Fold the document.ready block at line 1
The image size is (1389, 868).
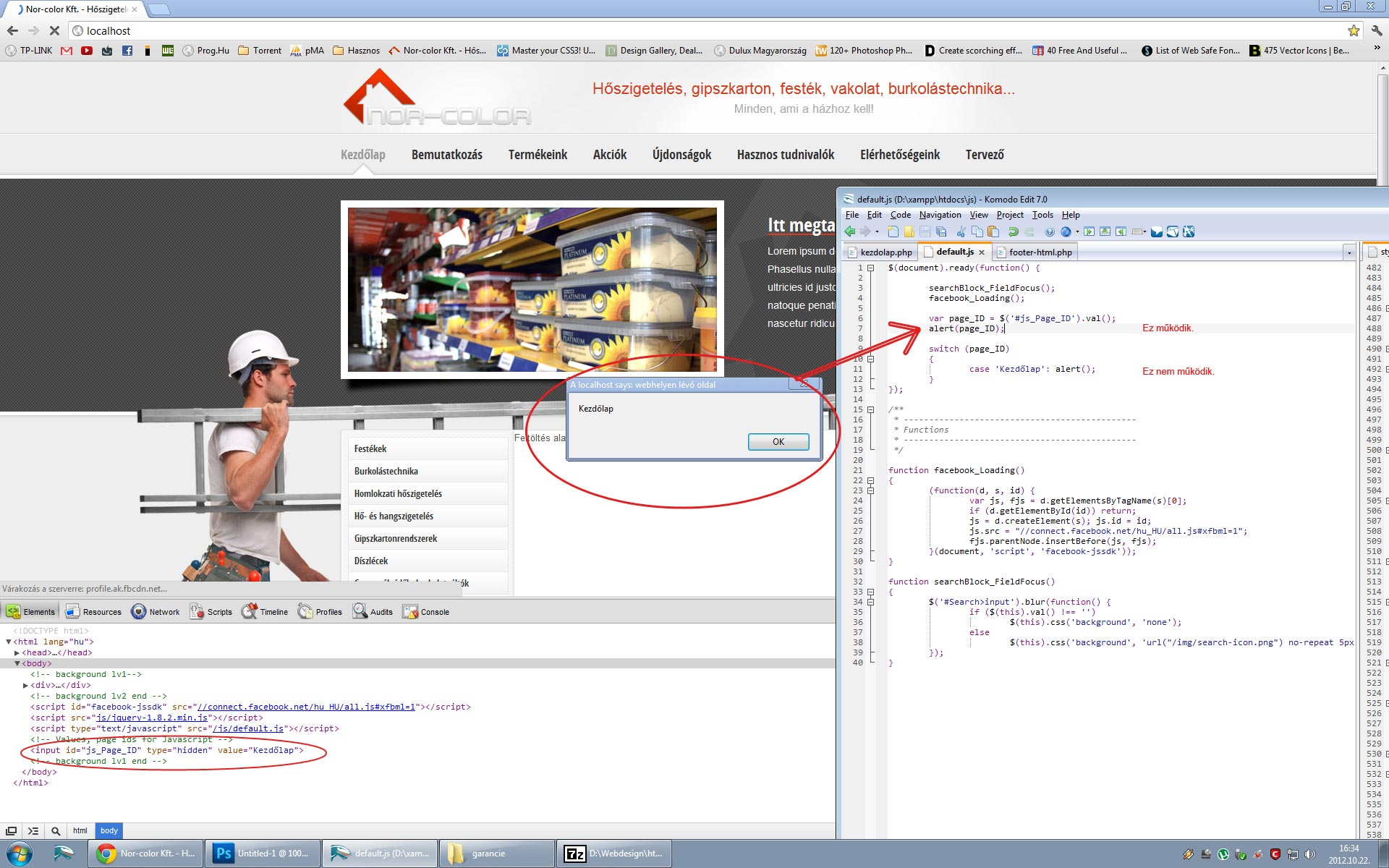pyautogui.click(x=871, y=268)
